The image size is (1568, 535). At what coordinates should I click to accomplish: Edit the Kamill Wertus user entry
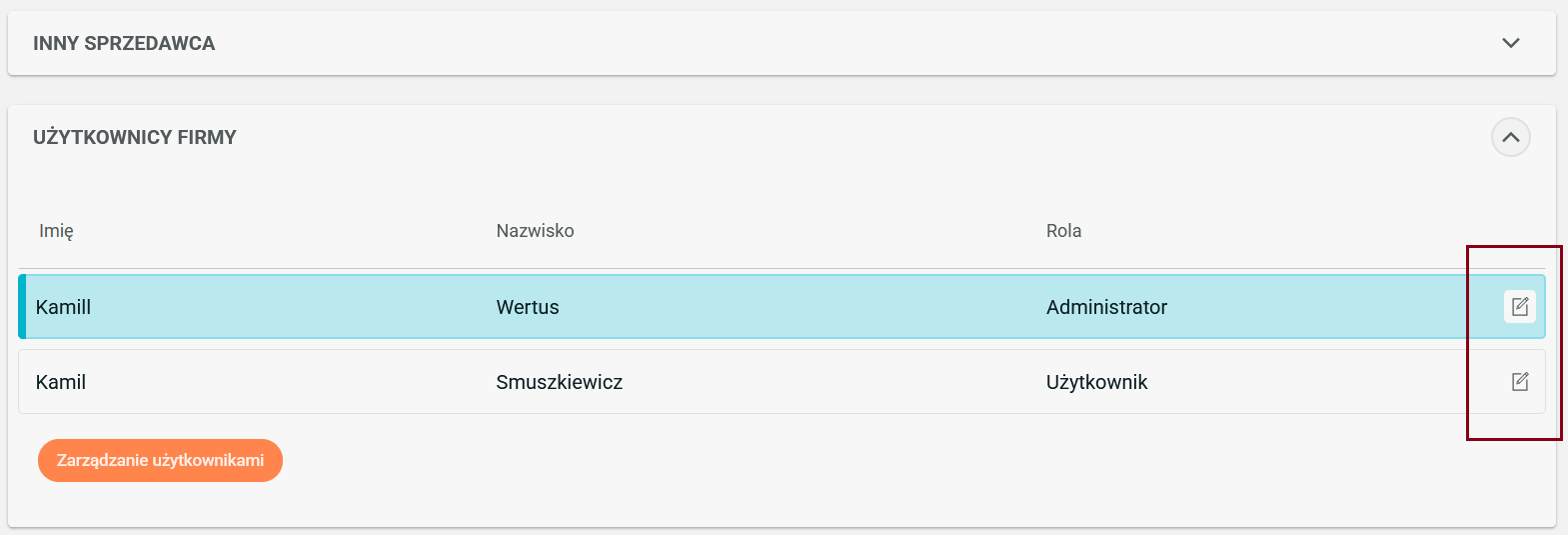[1519, 307]
